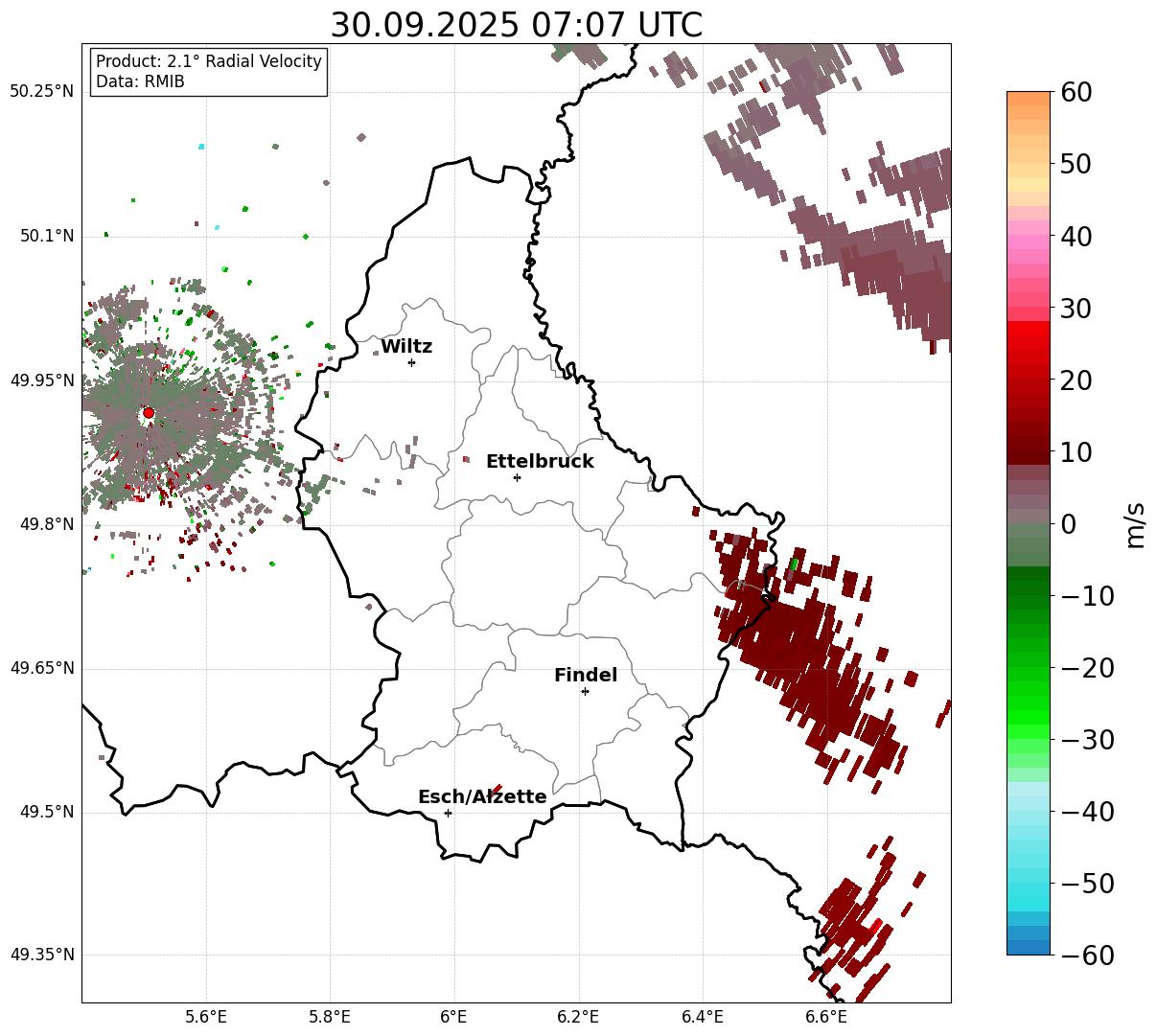Click the title 30.09.2025 07:07 UTC
Viewport: 1157px width, 1036px height.
[516, 24]
